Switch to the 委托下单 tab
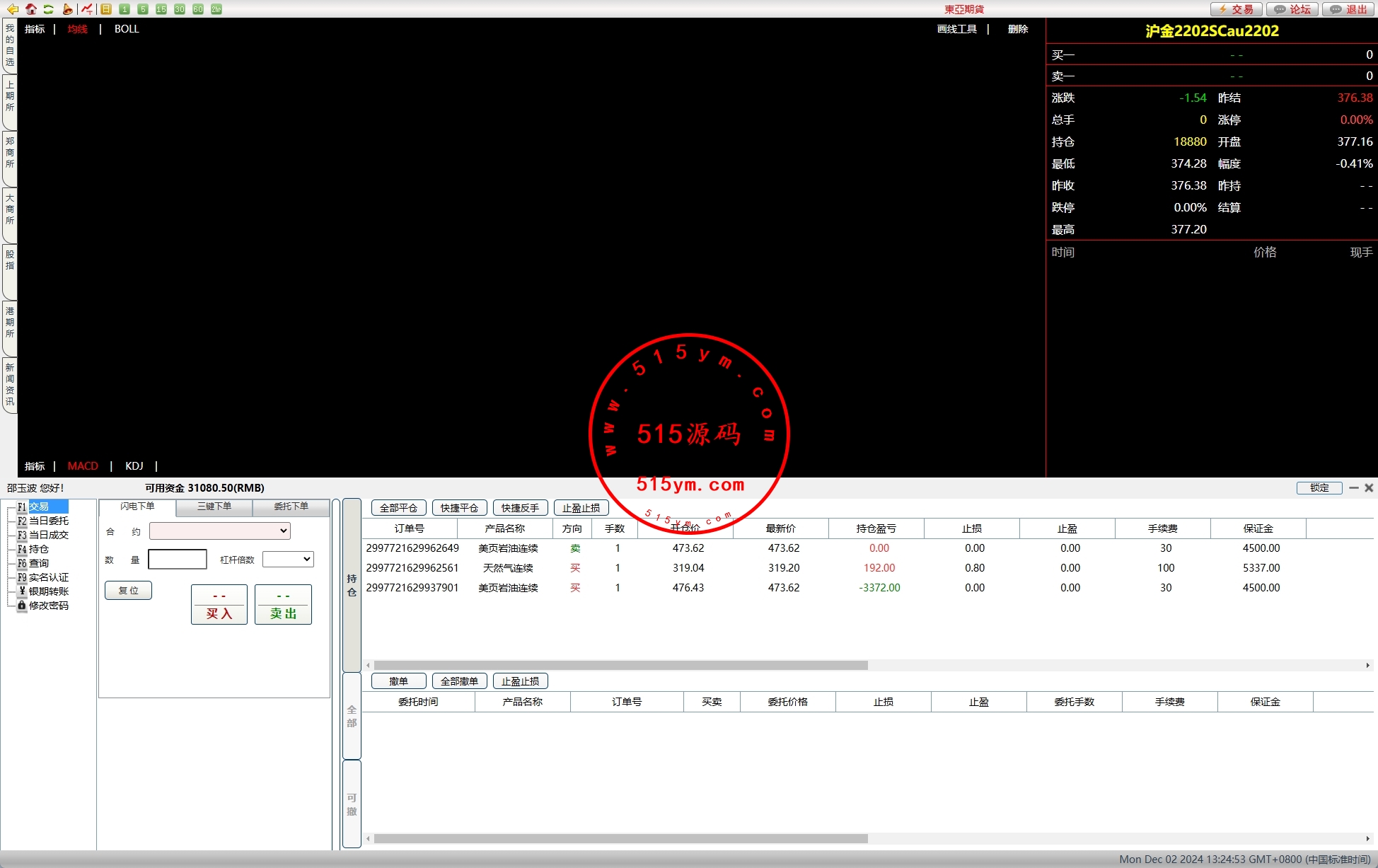1378x868 pixels. [x=291, y=507]
